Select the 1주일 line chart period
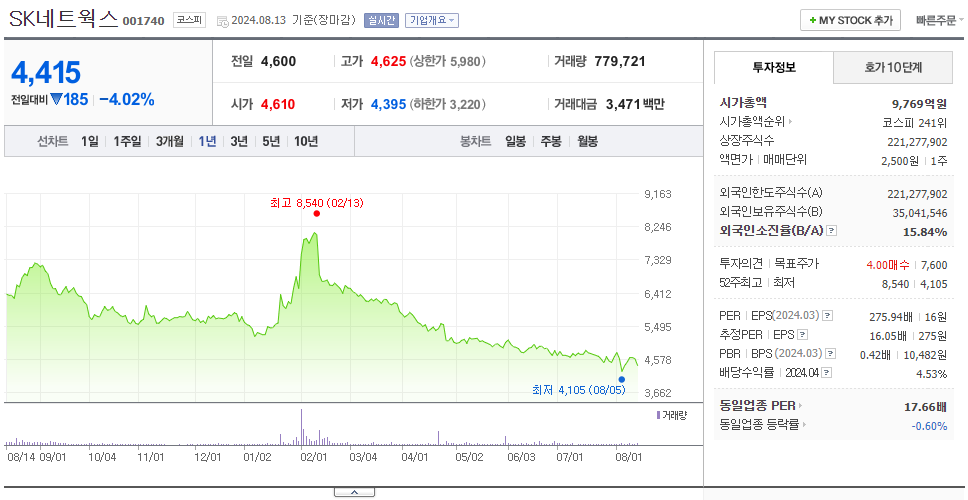The width and height of the screenshot is (968, 500). click(x=127, y=141)
